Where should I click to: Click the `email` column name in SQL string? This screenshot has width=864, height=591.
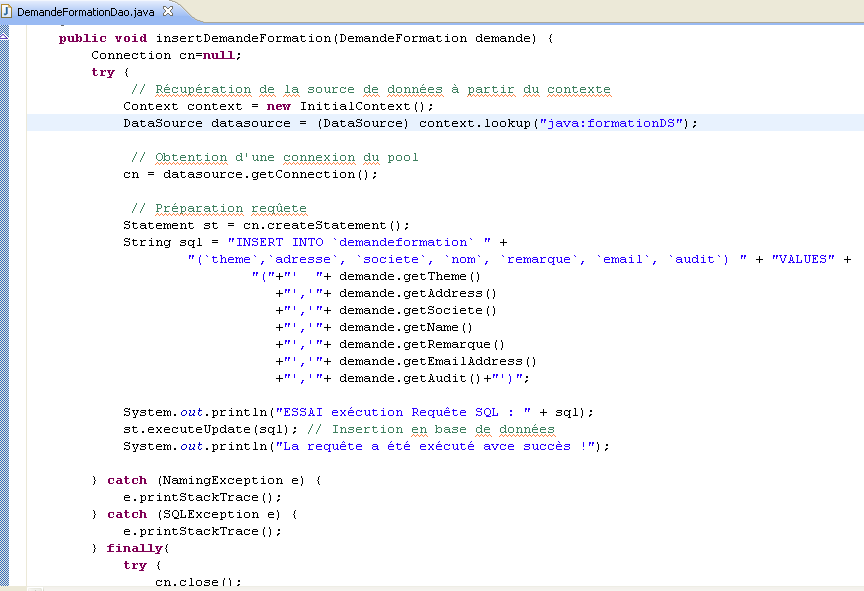[623, 259]
